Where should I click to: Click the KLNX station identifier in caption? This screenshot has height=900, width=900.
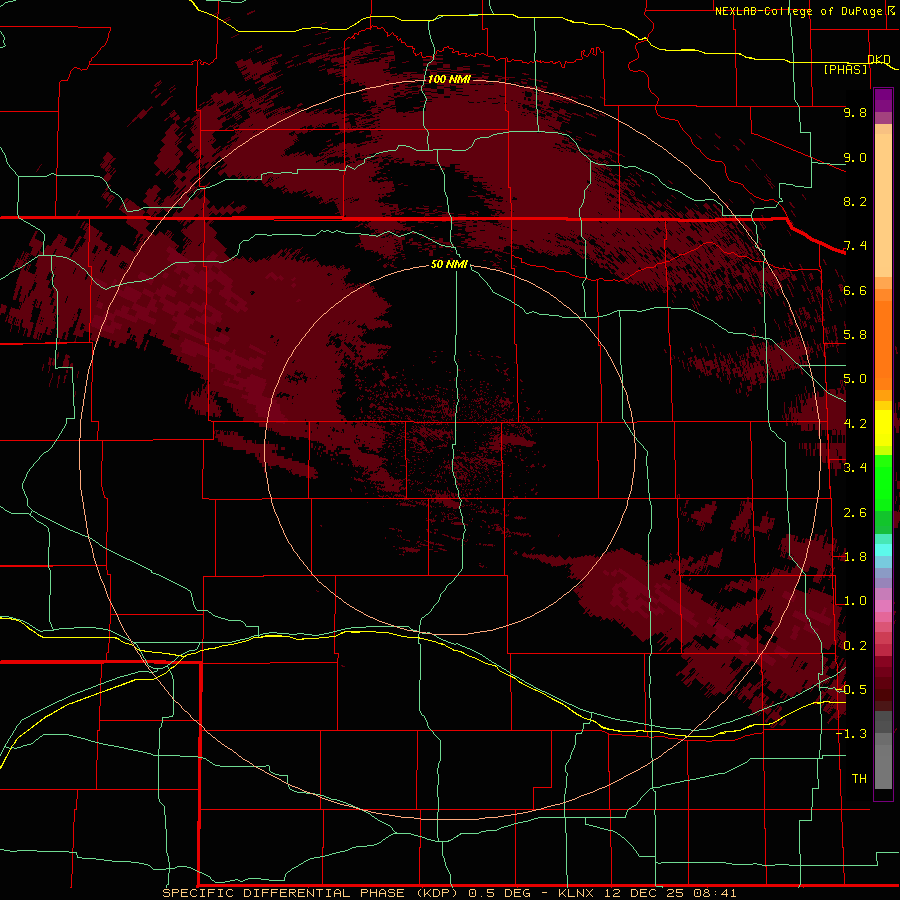point(577,893)
